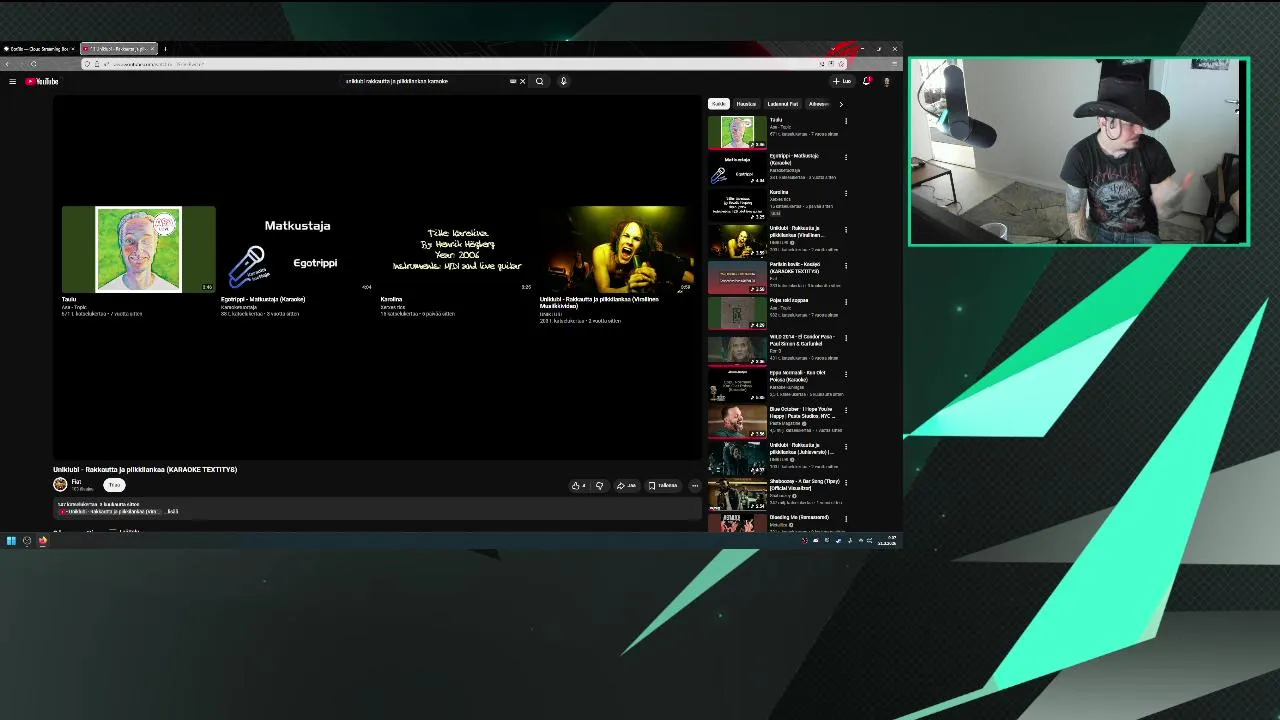The image size is (1280, 720).
Task: Open Shaboozey A Bar Song video
Action: pyautogui.click(x=737, y=493)
